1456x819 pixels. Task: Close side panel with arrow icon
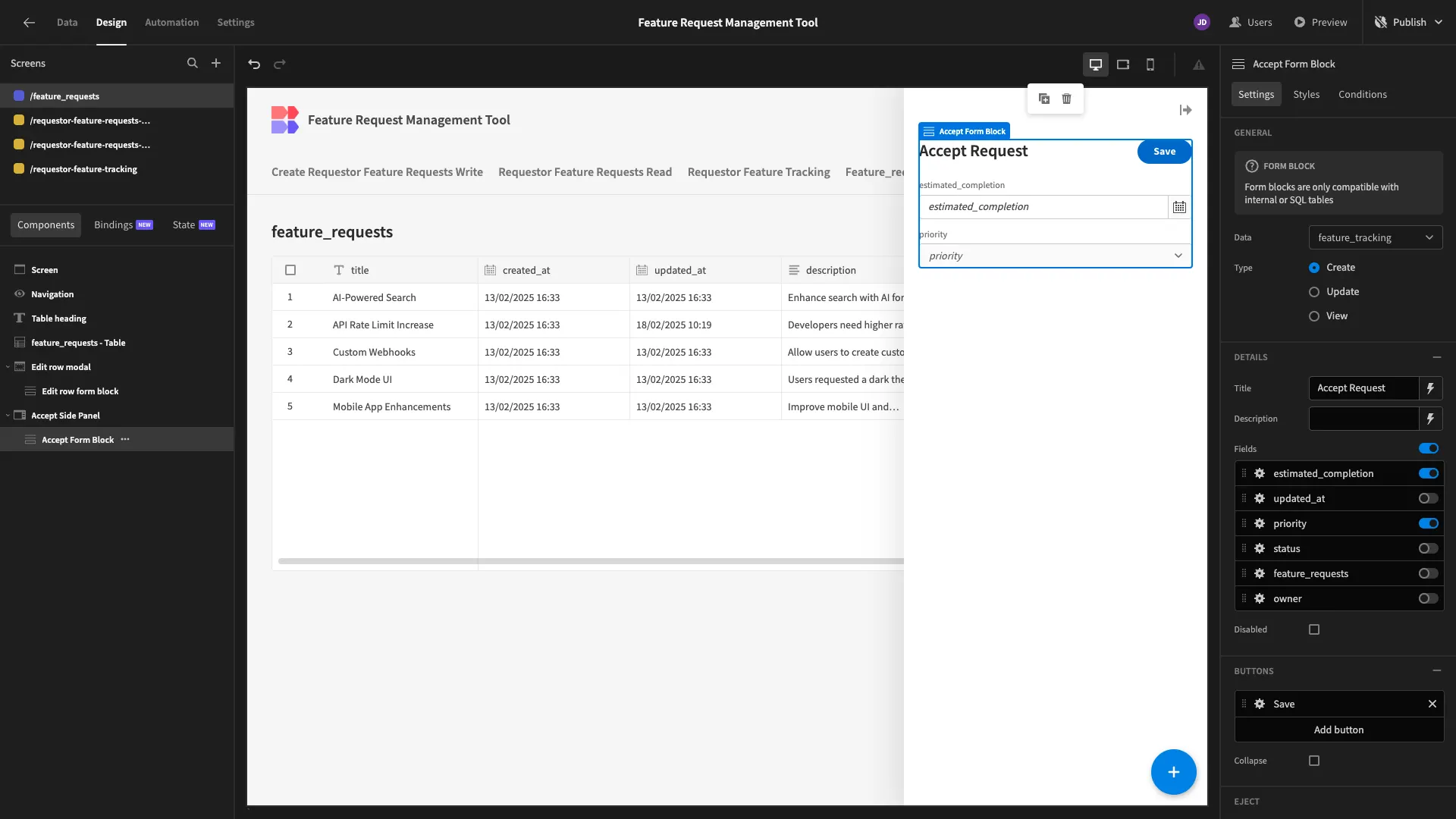[1186, 110]
